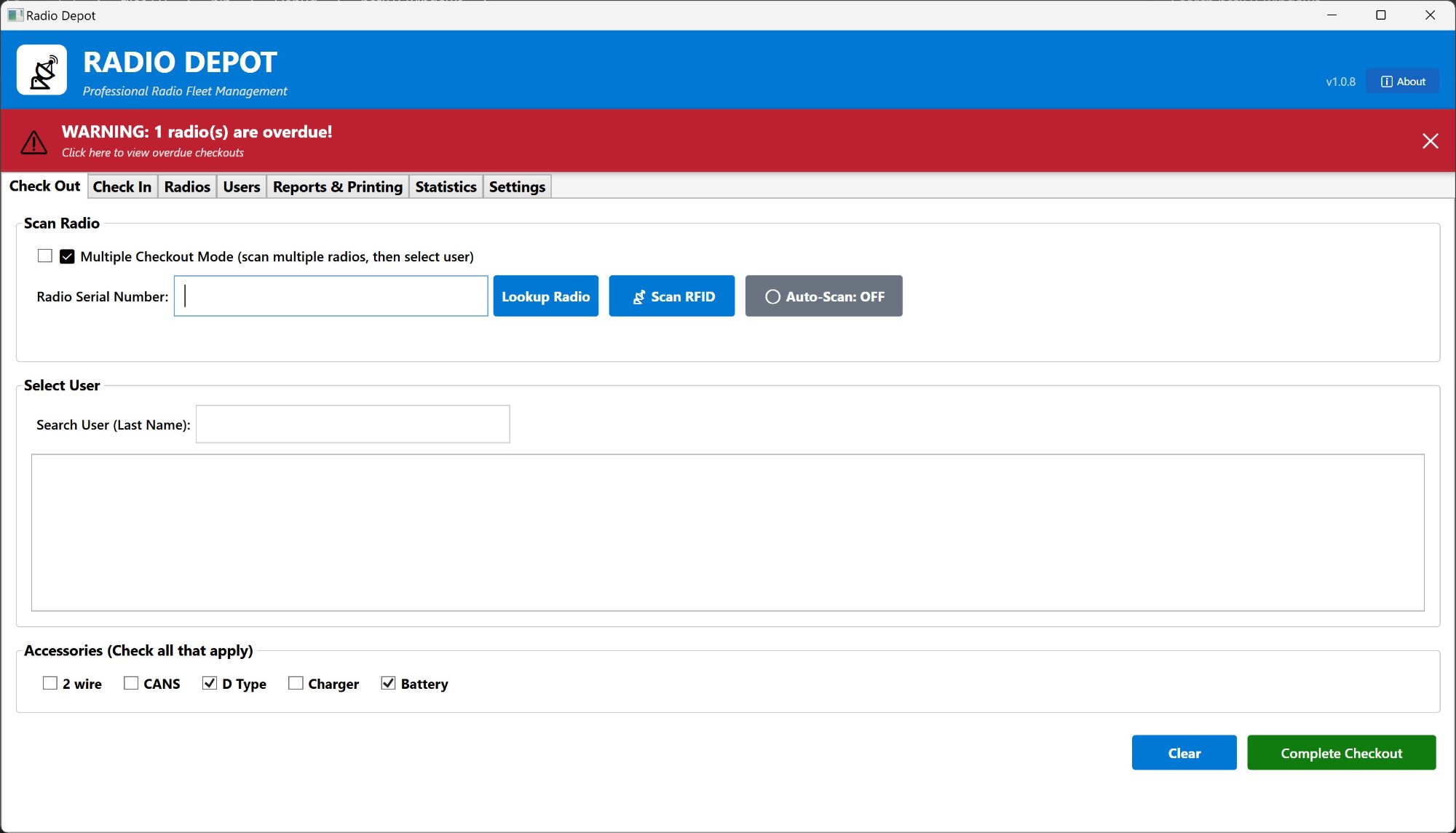This screenshot has width=1456, height=833.
Task: Click the Radio Depot satellite logo icon
Action: point(42,71)
